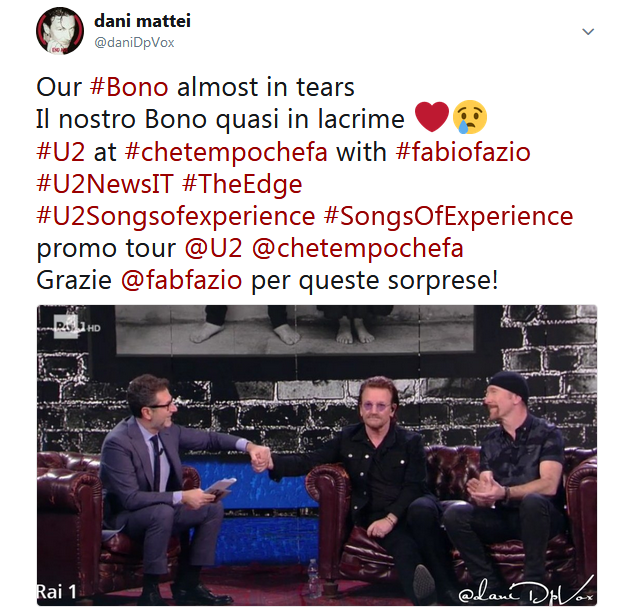Image resolution: width=629 pixels, height=613 pixels.
Task: Open the @chetempochefa mention
Action: (x=358, y=248)
